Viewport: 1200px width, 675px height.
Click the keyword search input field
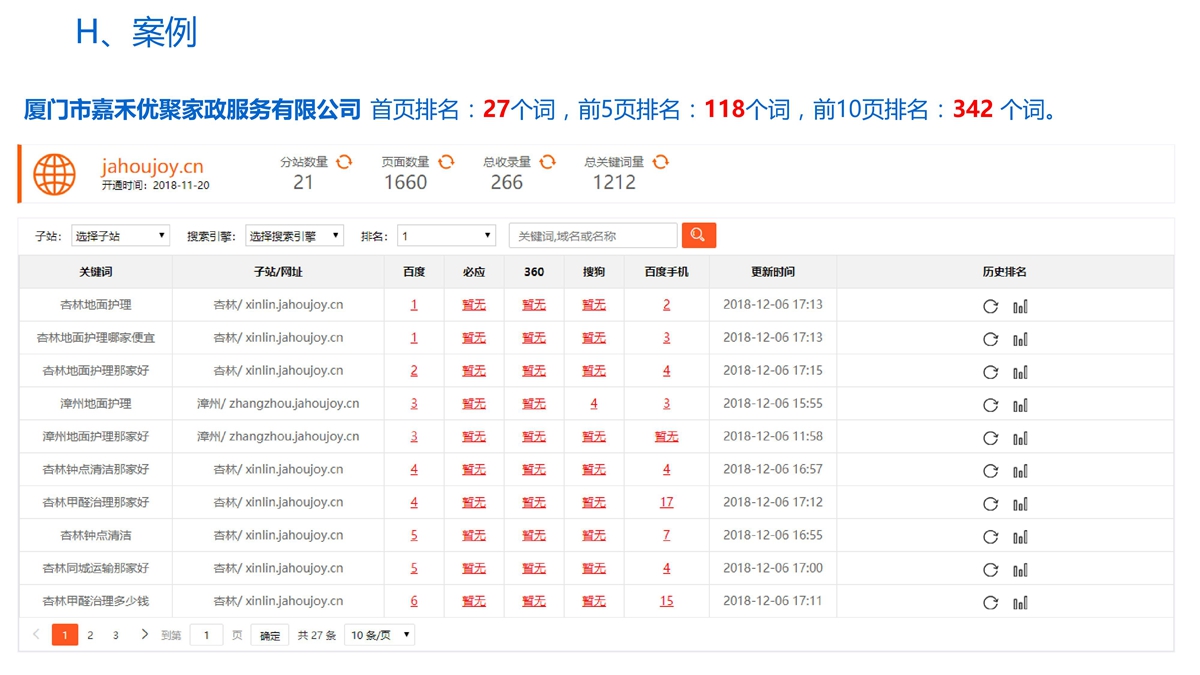tap(593, 236)
